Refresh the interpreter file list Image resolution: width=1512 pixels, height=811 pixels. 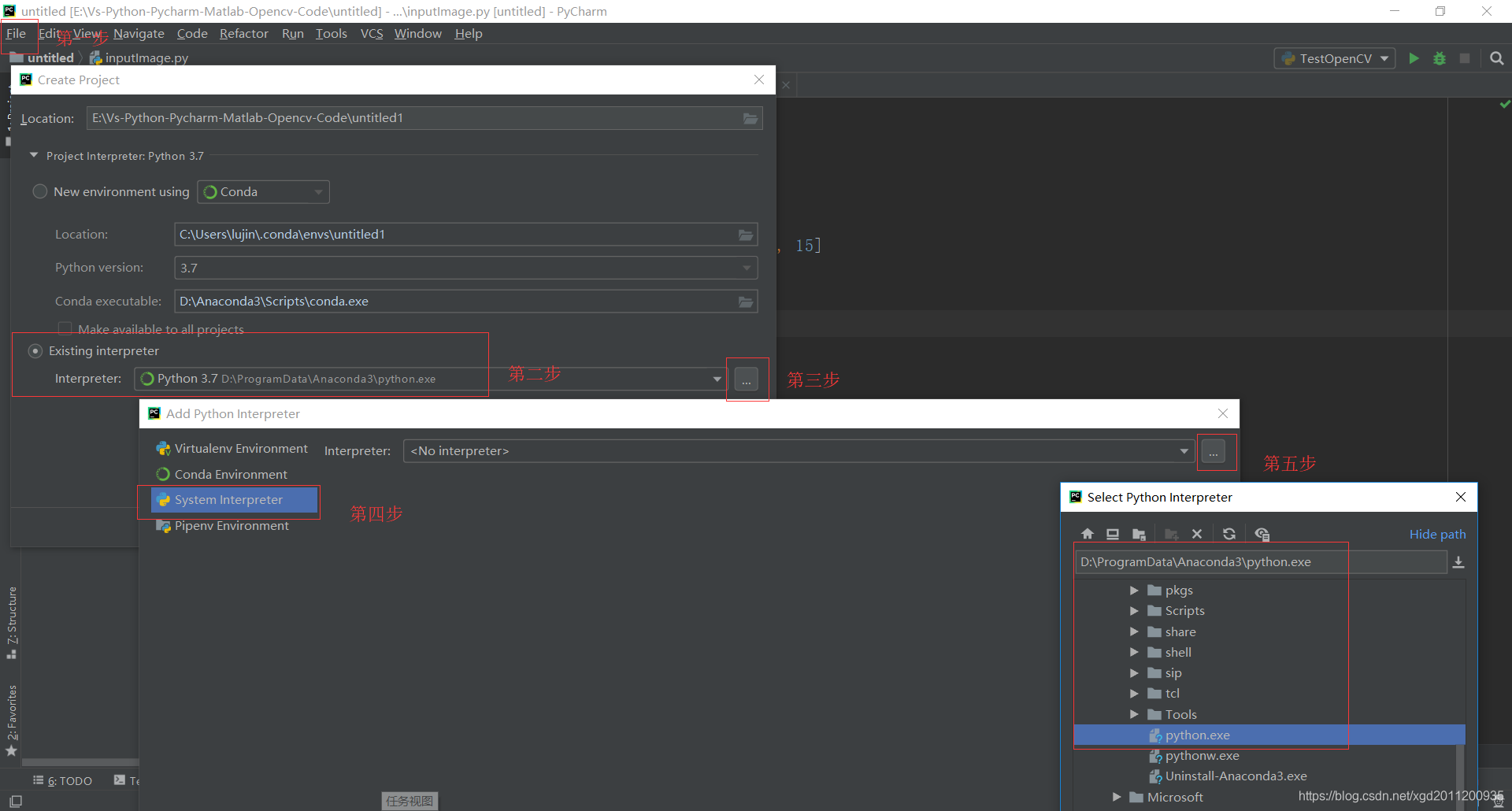point(1229,533)
